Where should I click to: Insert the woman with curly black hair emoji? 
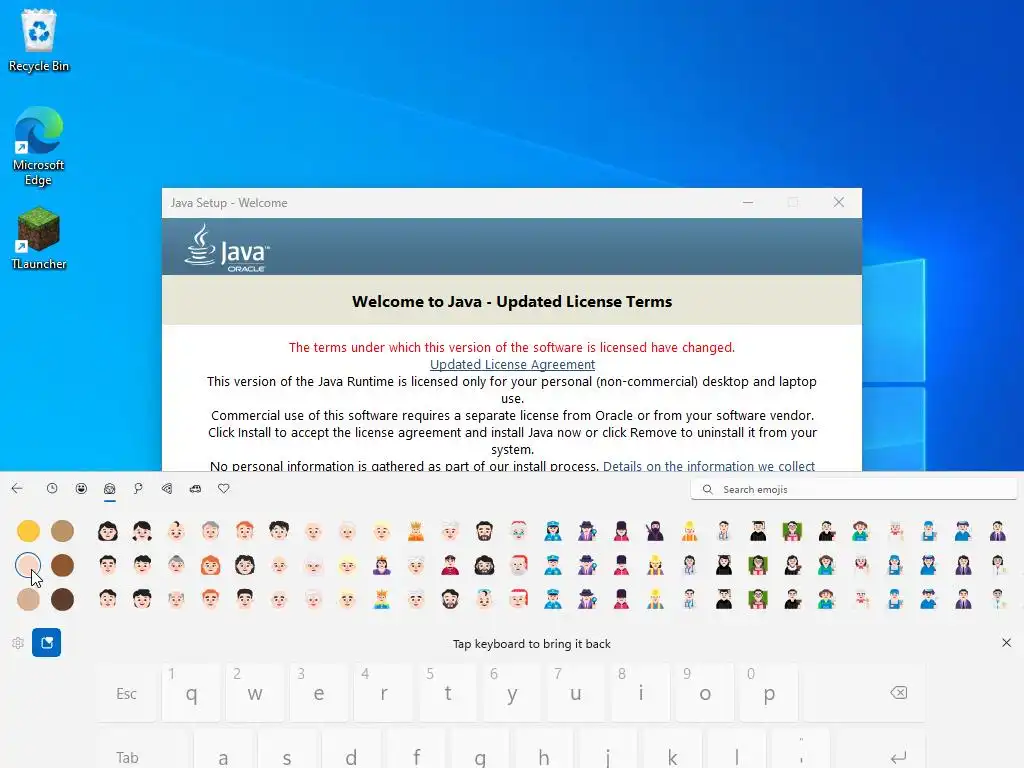point(245,565)
